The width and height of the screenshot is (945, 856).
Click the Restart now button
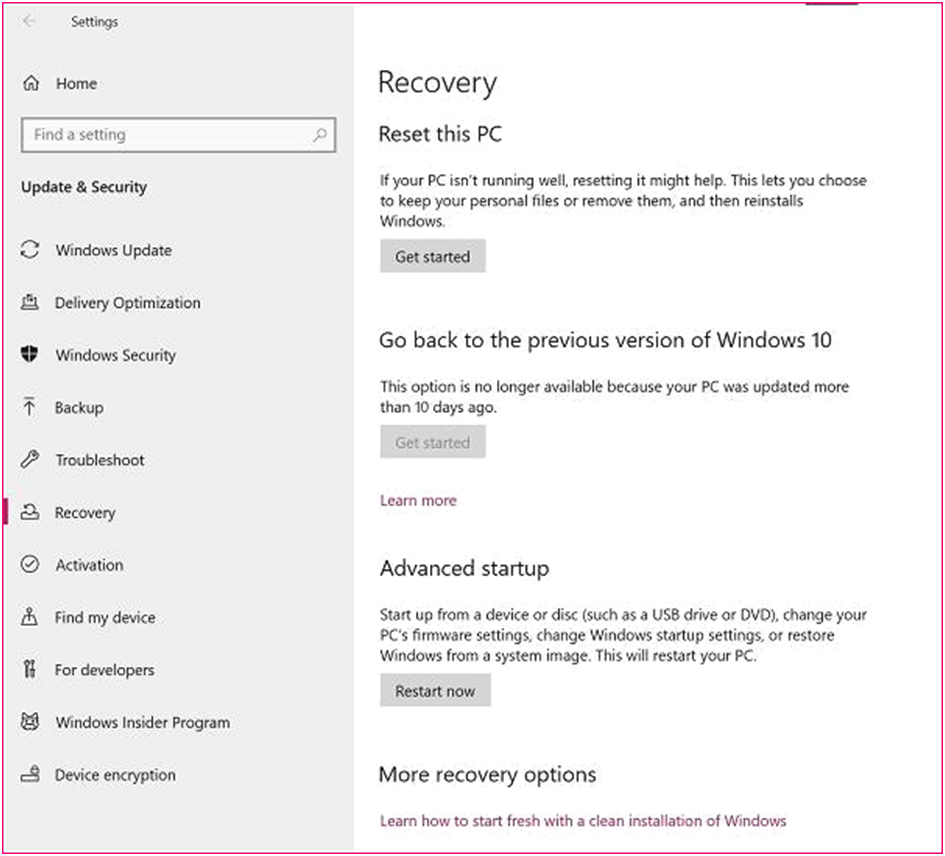point(435,691)
